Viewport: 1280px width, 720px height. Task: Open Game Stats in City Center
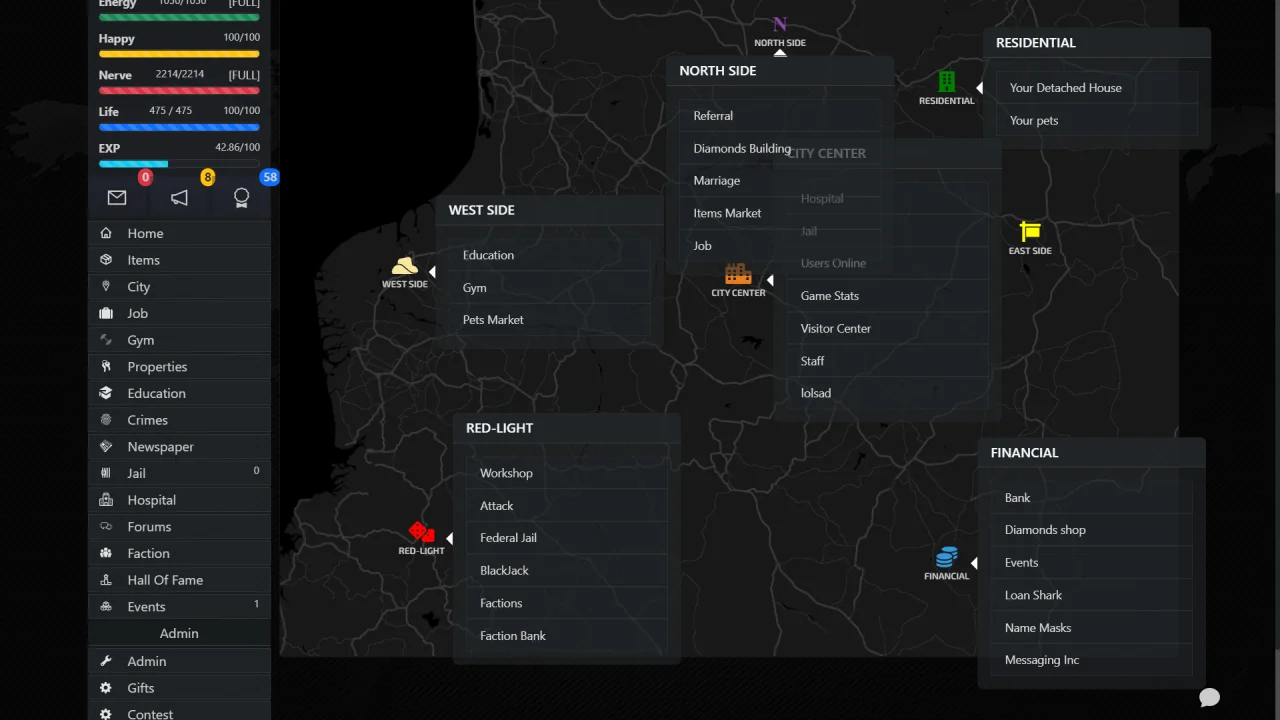click(x=887, y=296)
